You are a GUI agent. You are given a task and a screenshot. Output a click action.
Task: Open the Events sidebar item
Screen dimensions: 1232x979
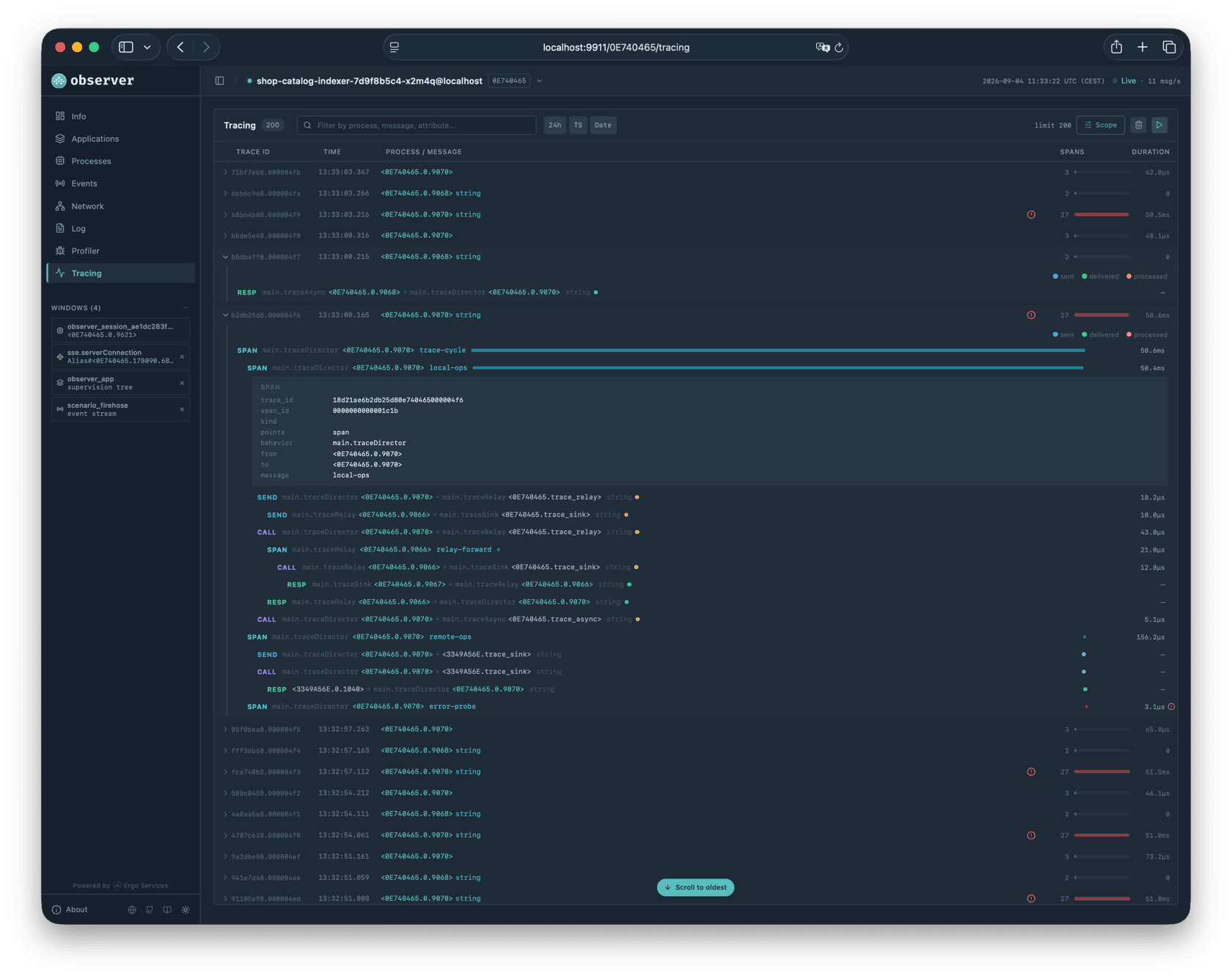tap(121, 183)
